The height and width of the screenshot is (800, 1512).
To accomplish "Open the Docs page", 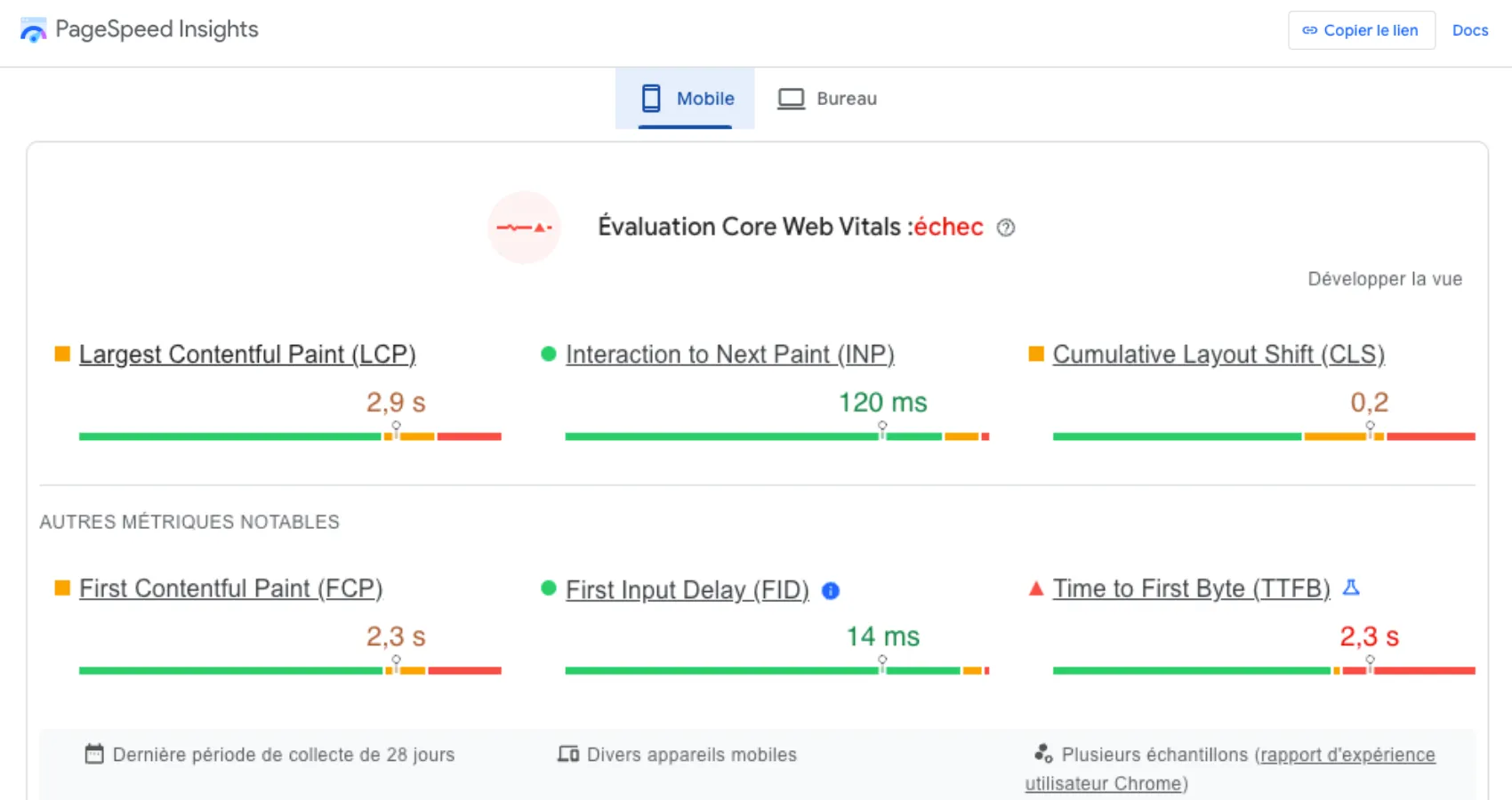I will click(x=1470, y=29).
